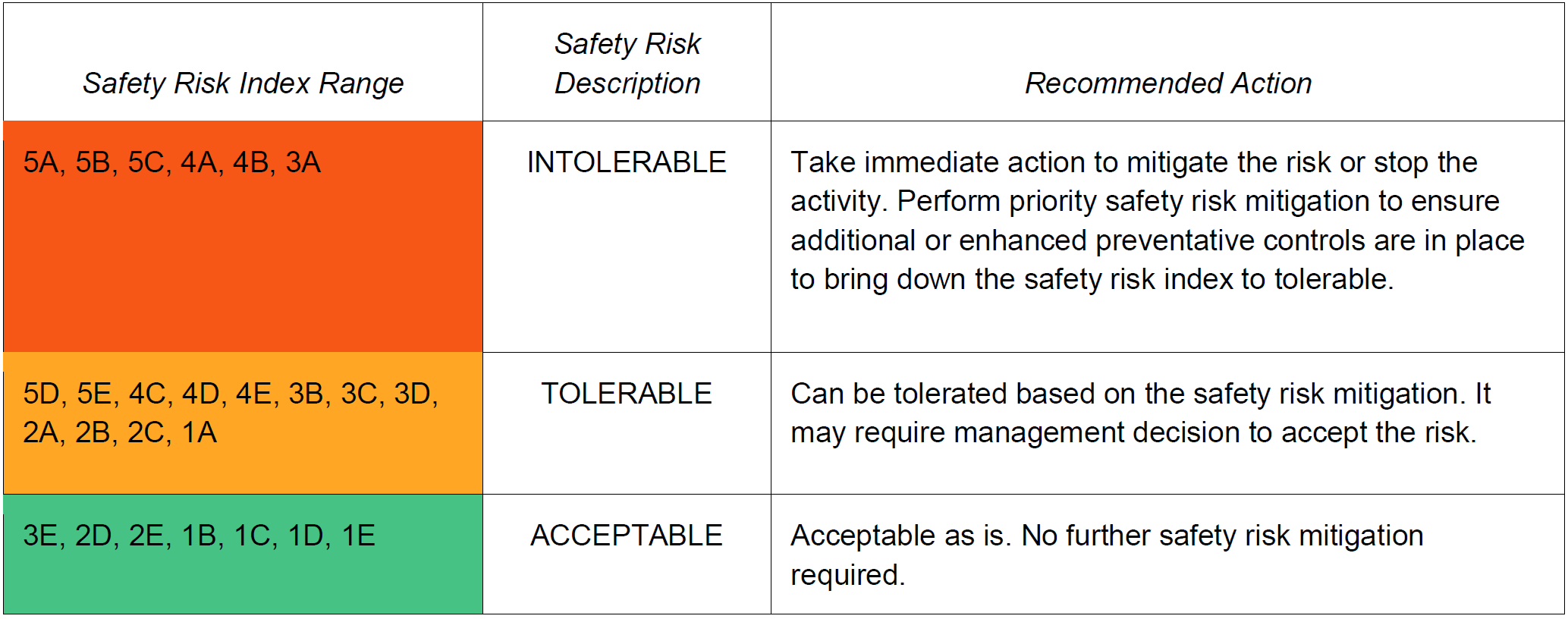The image size is (1568, 619).
Task: Select the "Can be tolerated" text line
Action: 1140,394
